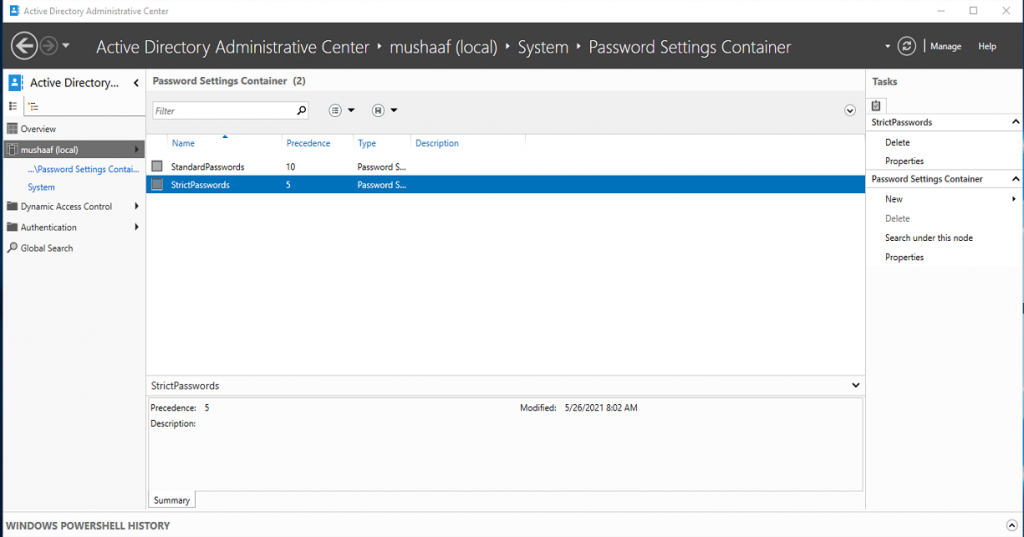1024x537 pixels.
Task: Sort by Precedence column header
Action: pyautogui.click(x=308, y=143)
